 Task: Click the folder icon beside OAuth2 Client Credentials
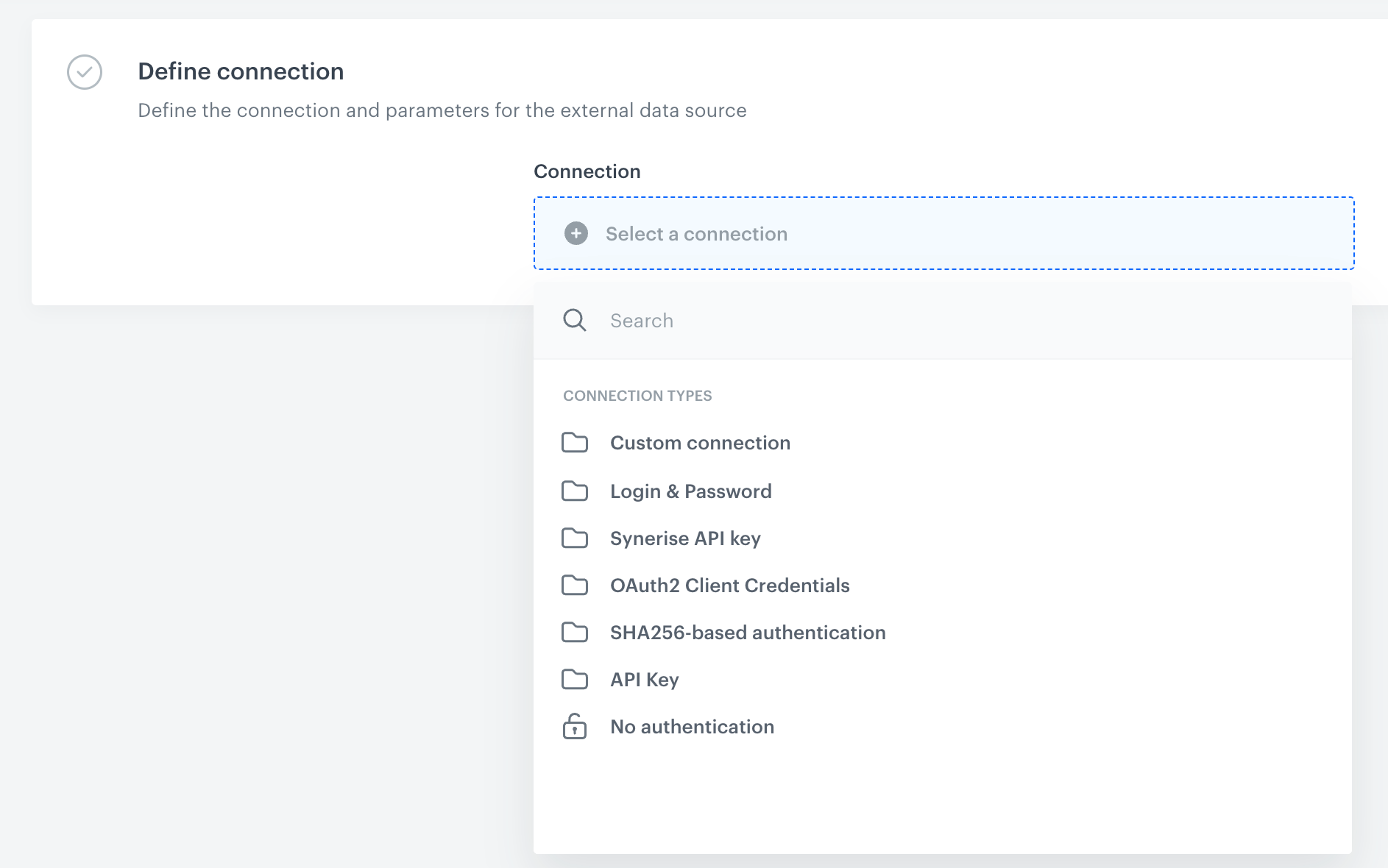pyautogui.click(x=575, y=585)
